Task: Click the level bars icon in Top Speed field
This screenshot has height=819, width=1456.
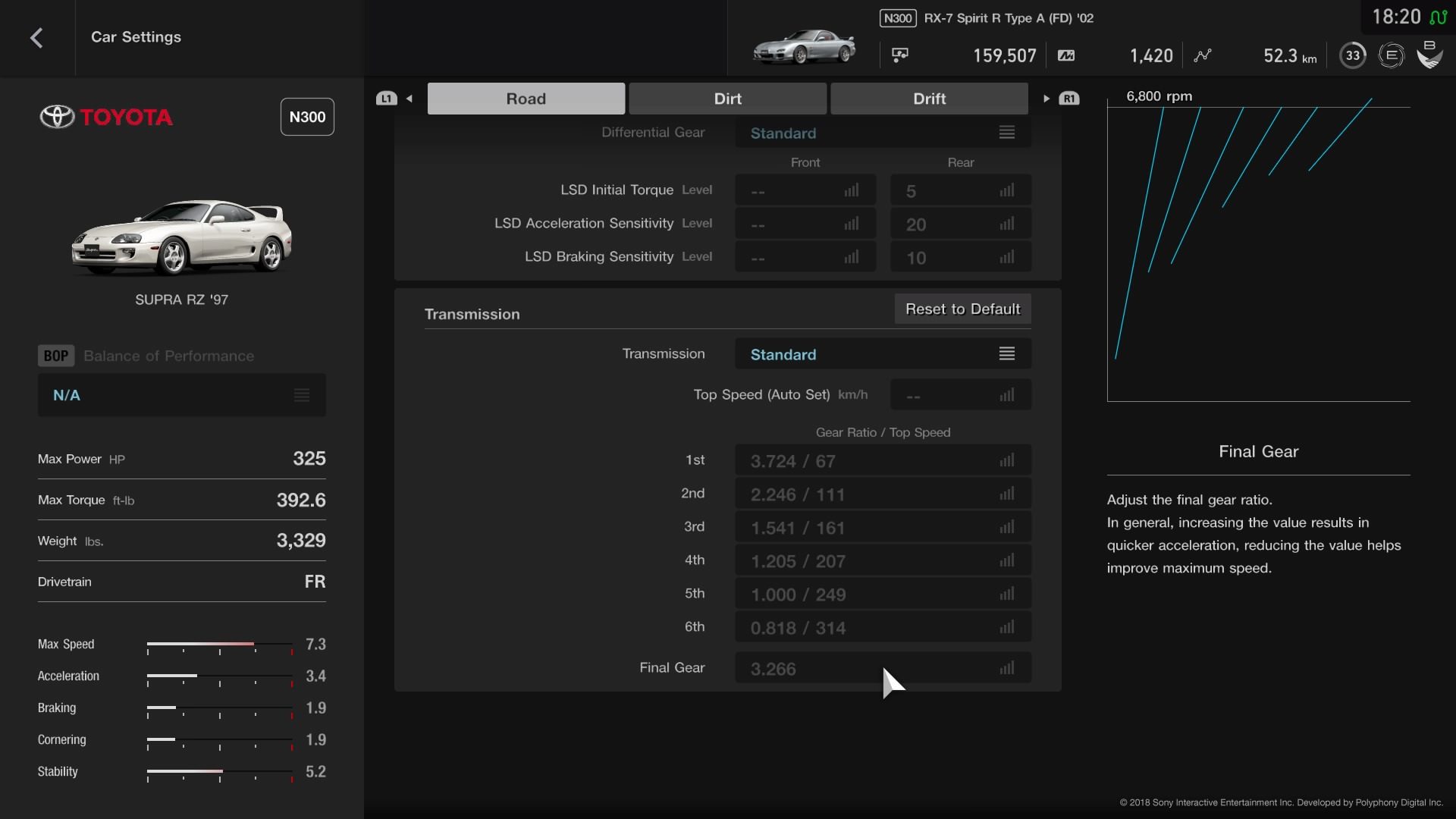Action: (1006, 395)
